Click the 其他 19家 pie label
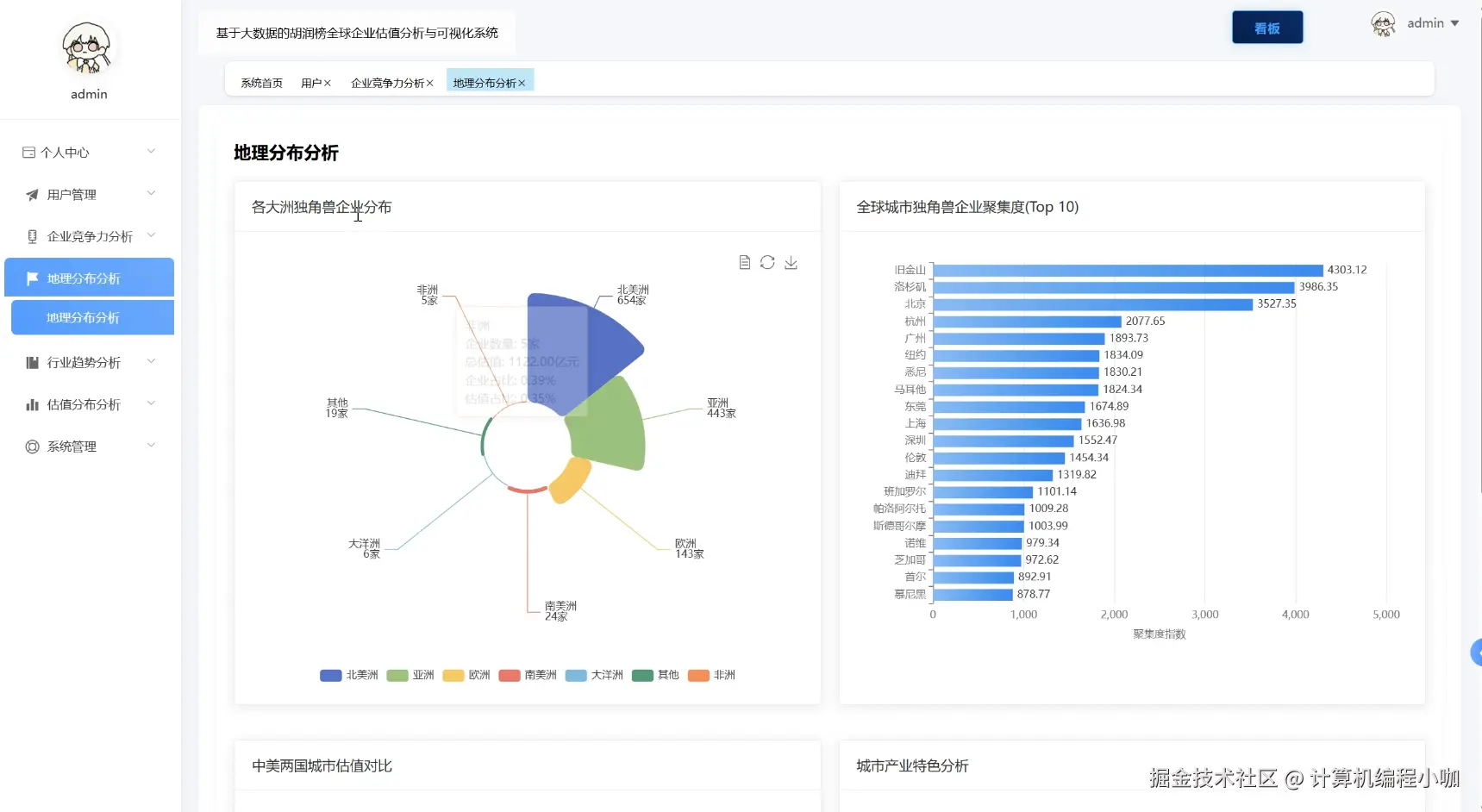 coord(337,409)
